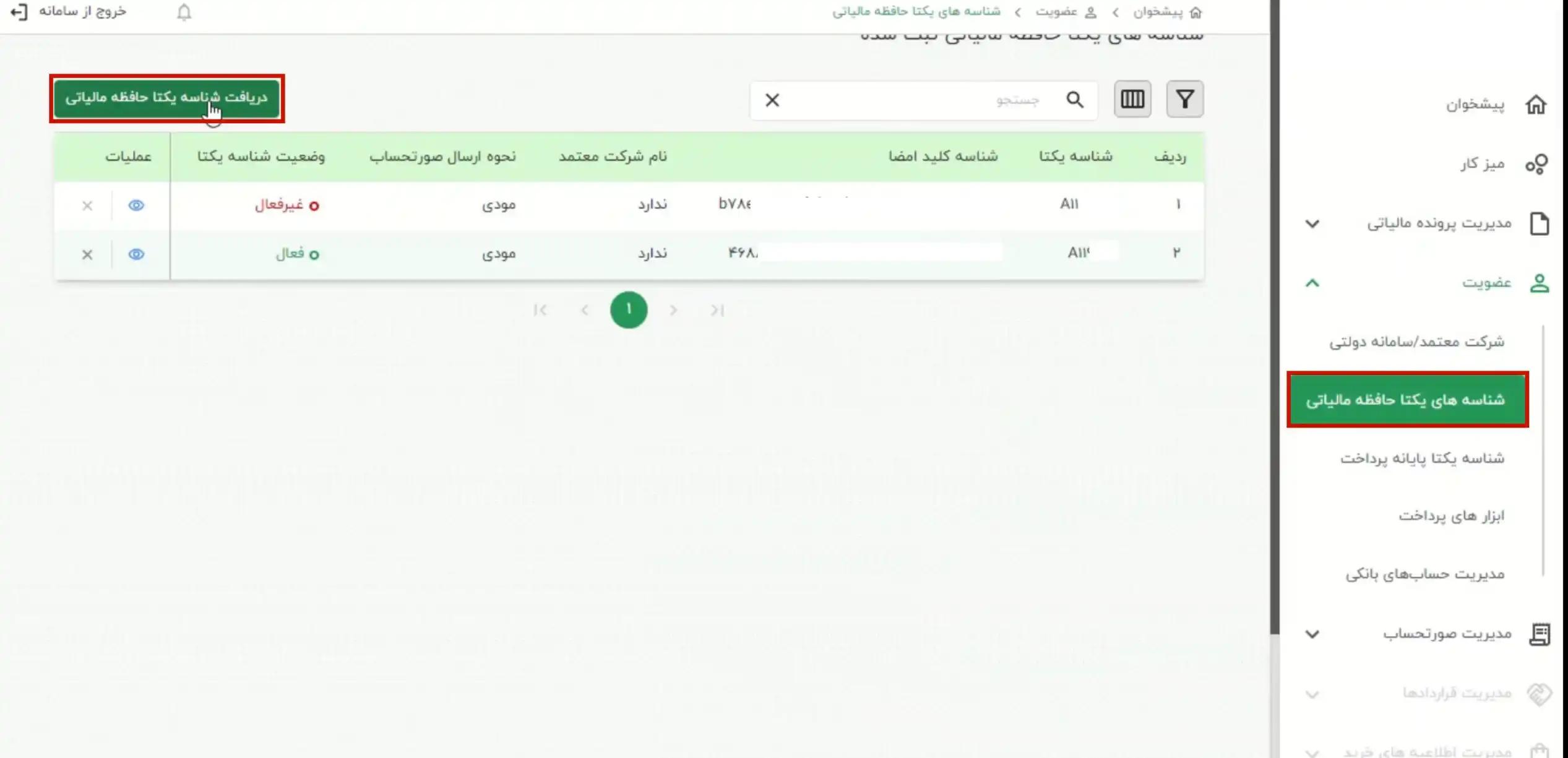Click the notification bell icon

coord(184,12)
